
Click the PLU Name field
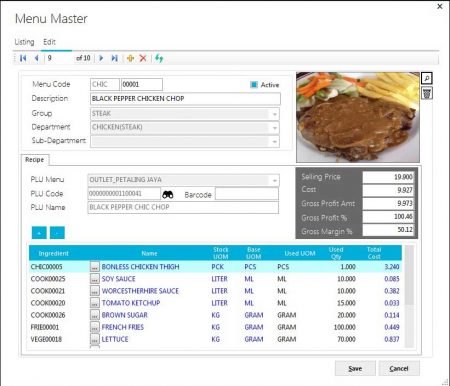(183, 207)
